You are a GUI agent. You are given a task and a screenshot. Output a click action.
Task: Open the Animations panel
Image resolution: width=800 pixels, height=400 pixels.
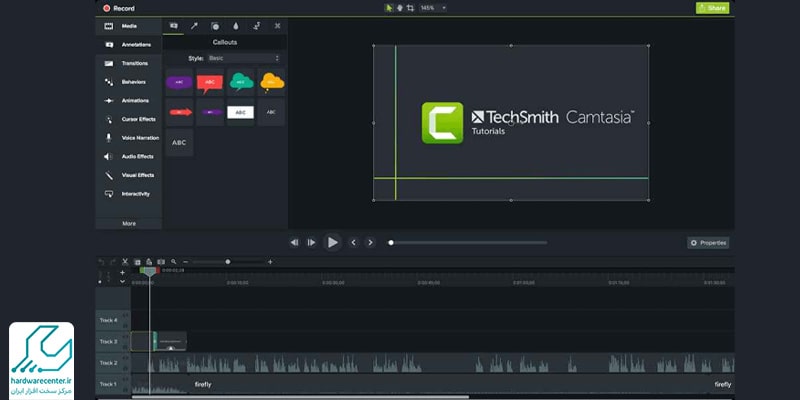(x=129, y=101)
